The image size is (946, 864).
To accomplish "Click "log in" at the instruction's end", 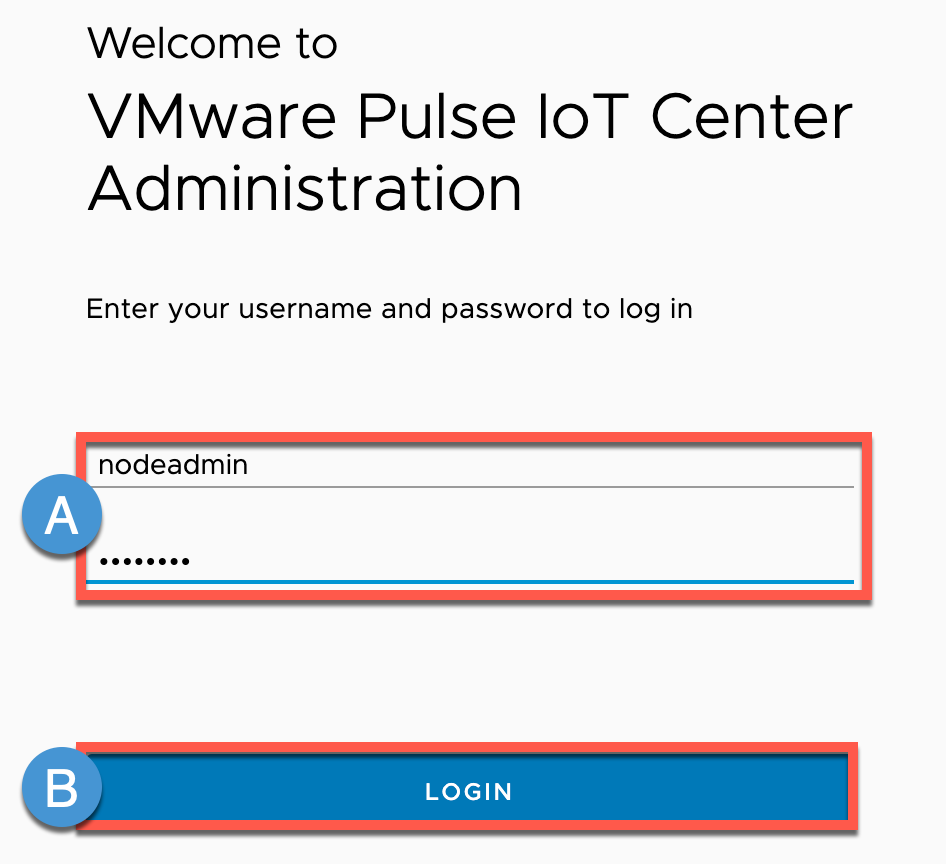I will (x=651, y=309).
